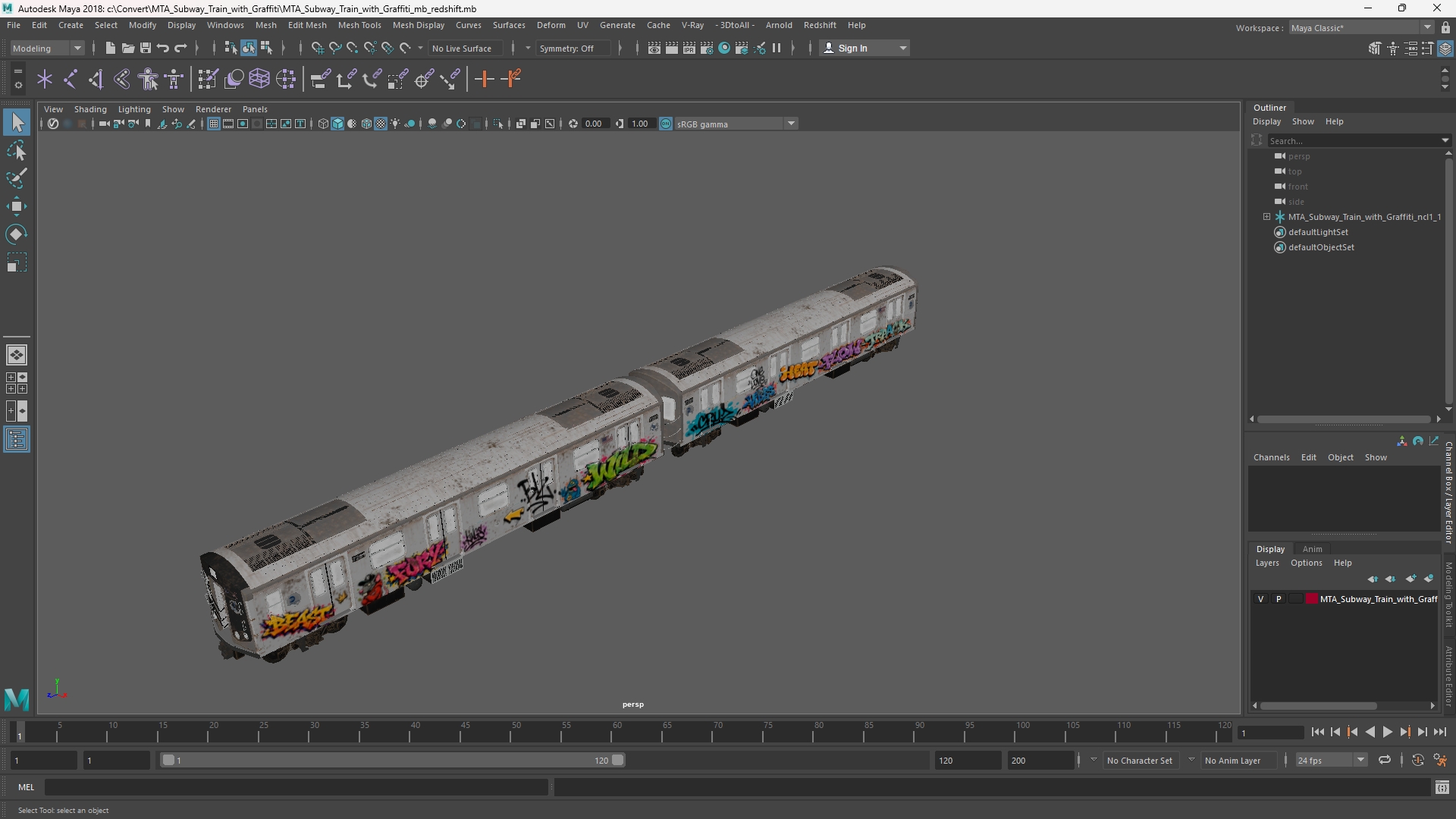Click the Redo arrow icon

(x=180, y=48)
